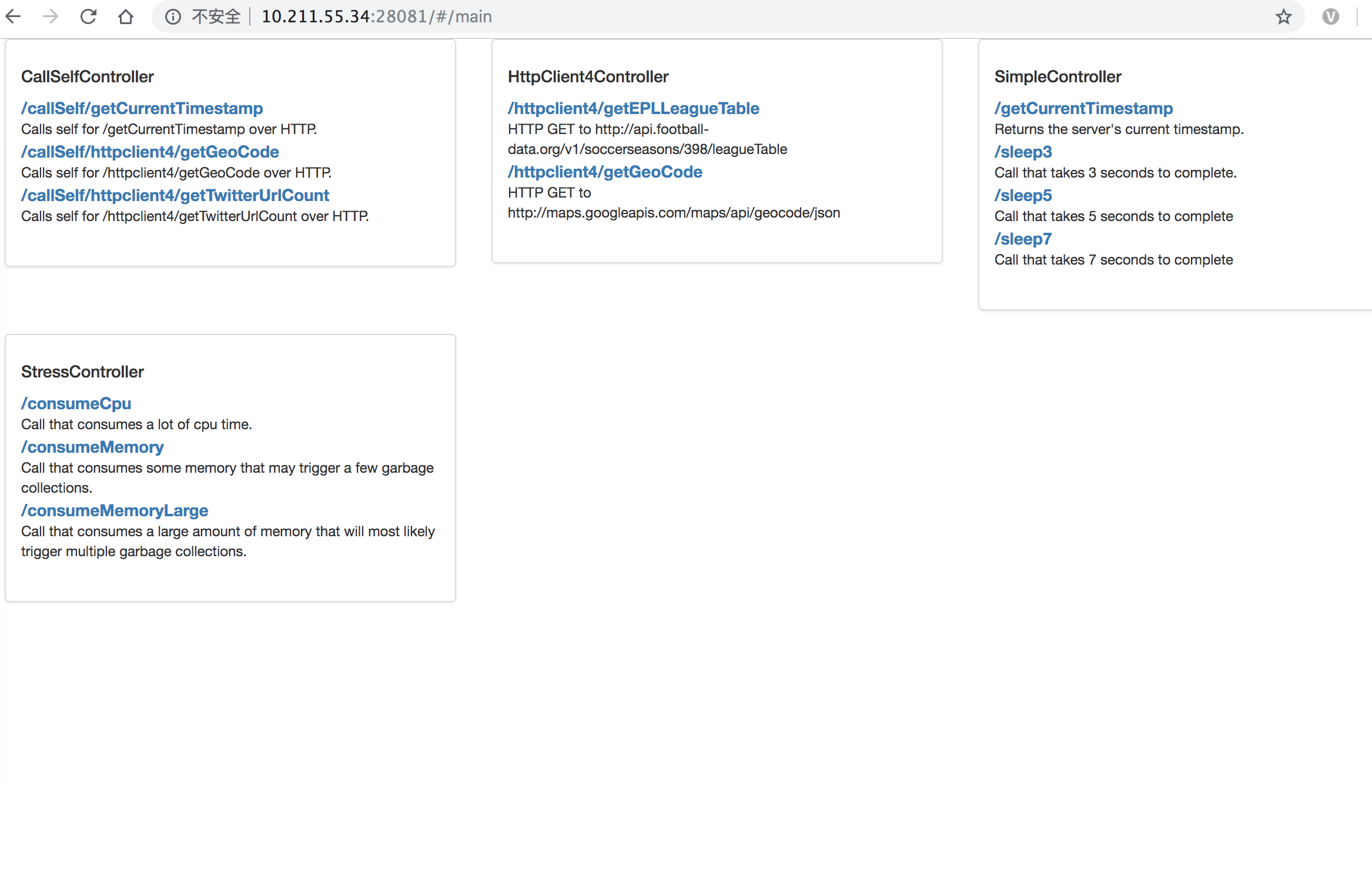
Task: Call the /sleep3 endpoint link
Action: tap(1023, 152)
